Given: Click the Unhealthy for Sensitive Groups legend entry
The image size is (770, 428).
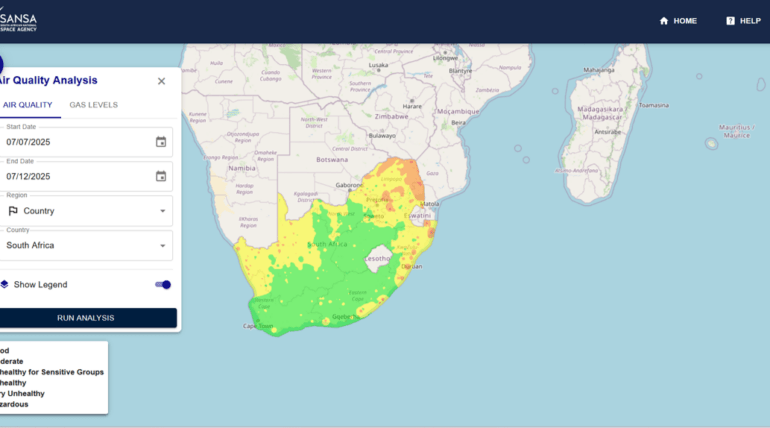Looking at the screenshot, I should click(52, 372).
